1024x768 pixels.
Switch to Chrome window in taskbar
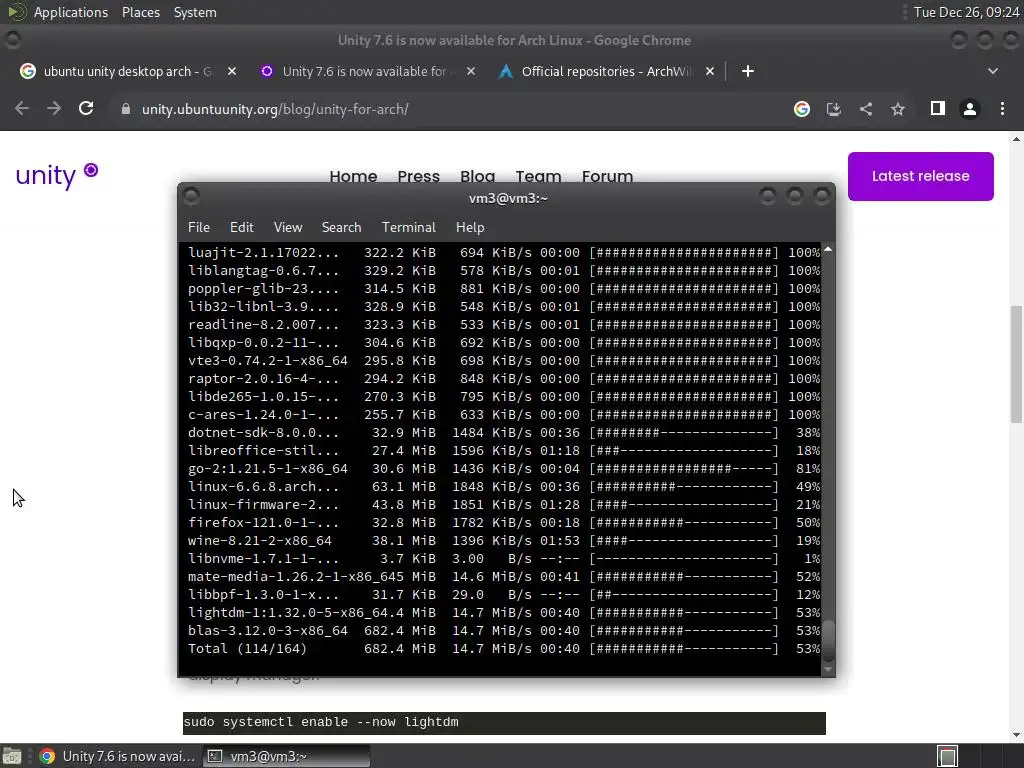coord(118,756)
